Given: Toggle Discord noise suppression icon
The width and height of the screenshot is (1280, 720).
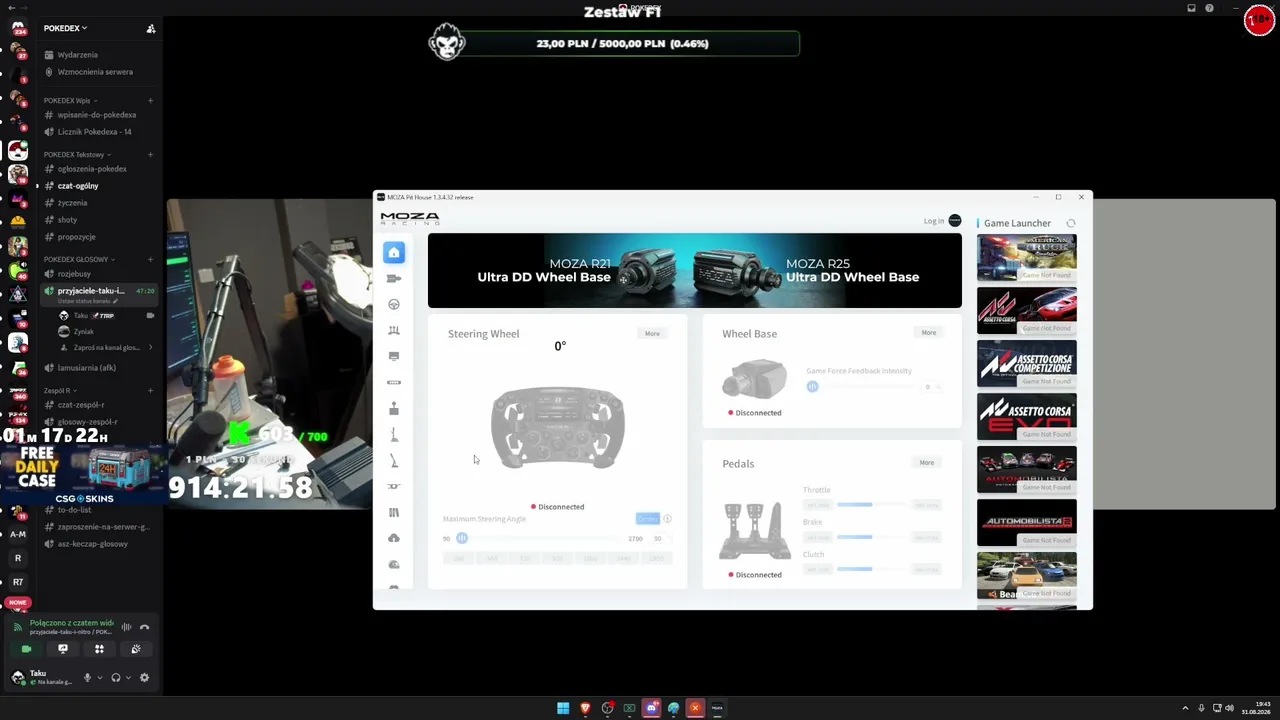Looking at the screenshot, I should coord(126,627).
